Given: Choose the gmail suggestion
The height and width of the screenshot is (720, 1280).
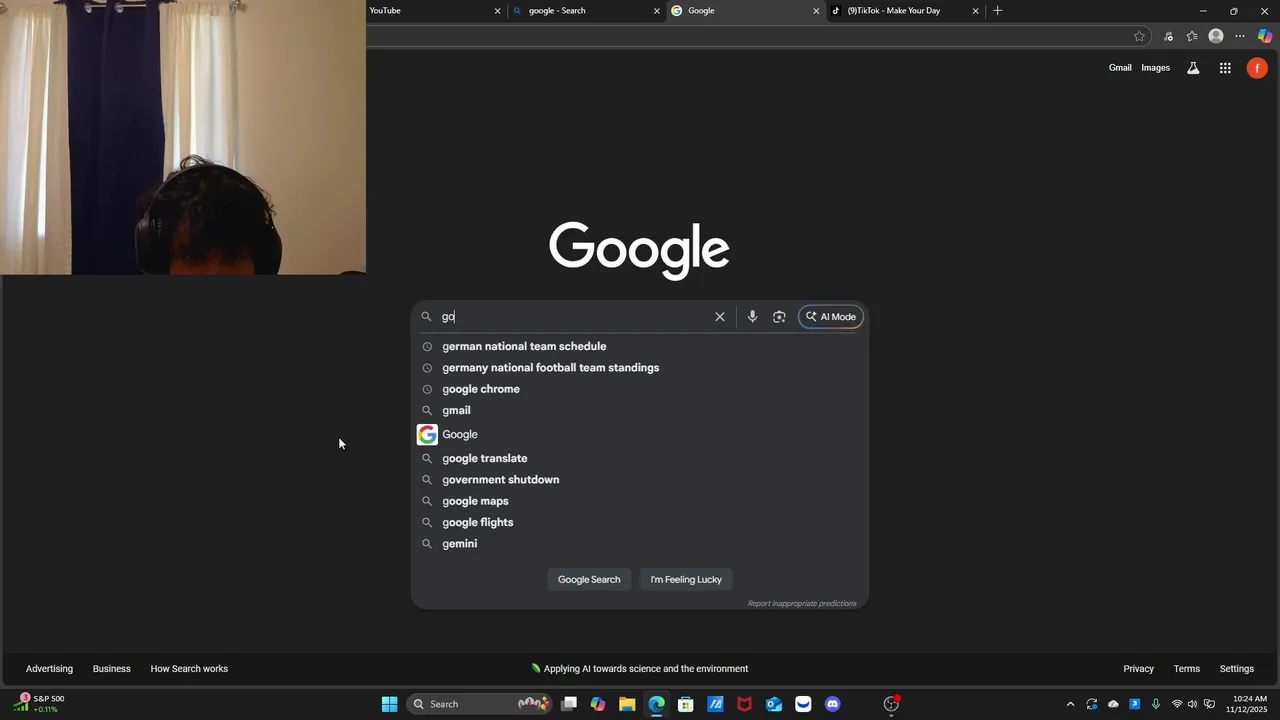Looking at the screenshot, I should [639, 410].
